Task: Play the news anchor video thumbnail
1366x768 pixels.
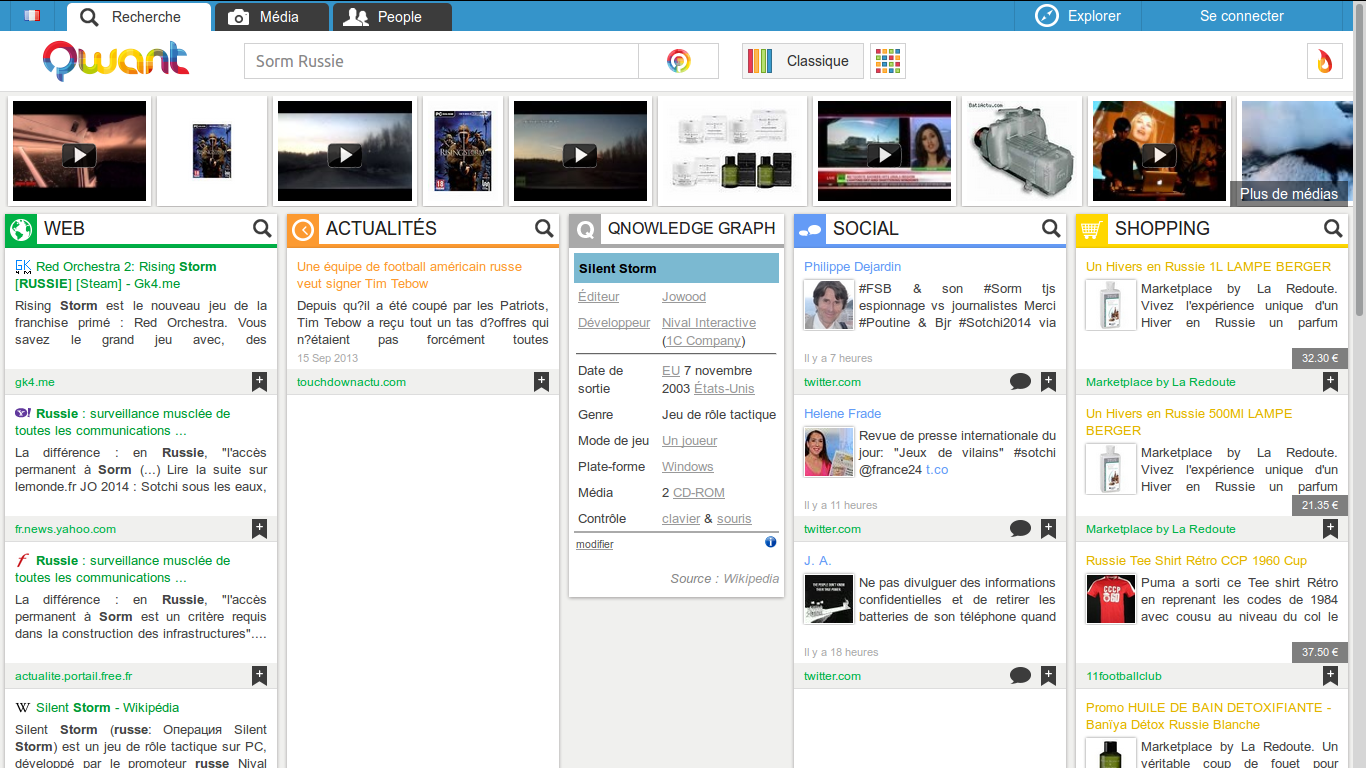Action: [884, 151]
